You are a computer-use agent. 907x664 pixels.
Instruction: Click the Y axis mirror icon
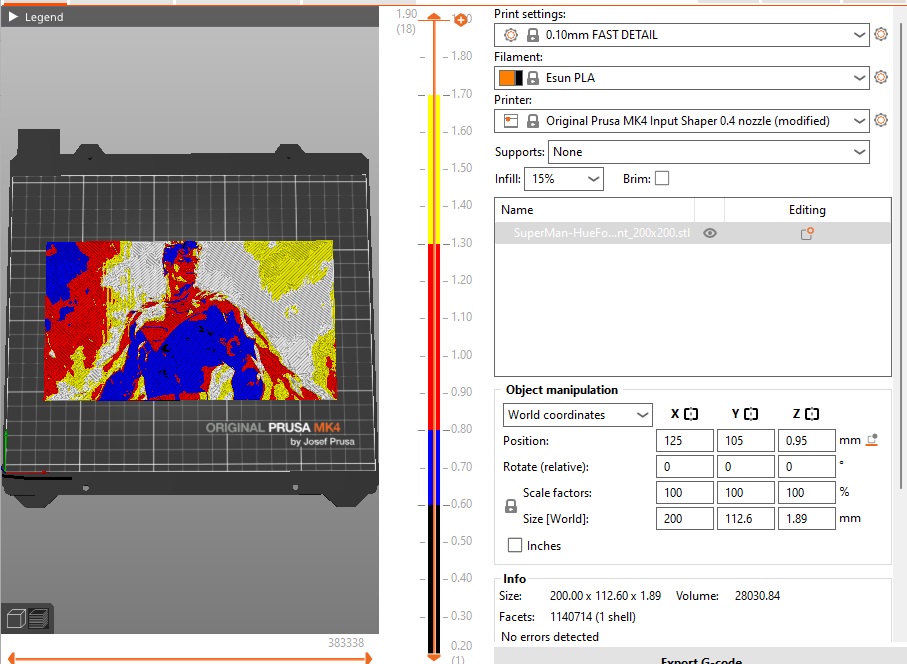(751, 414)
